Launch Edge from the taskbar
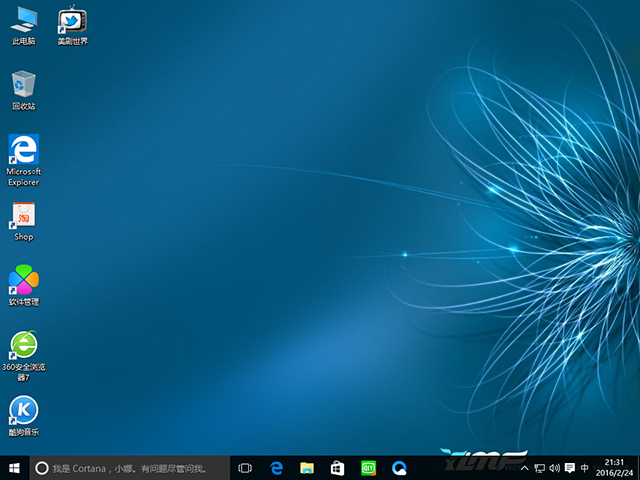Image resolution: width=640 pixels, height=480 pixels. pyautogui.click(x=277, y=467)
